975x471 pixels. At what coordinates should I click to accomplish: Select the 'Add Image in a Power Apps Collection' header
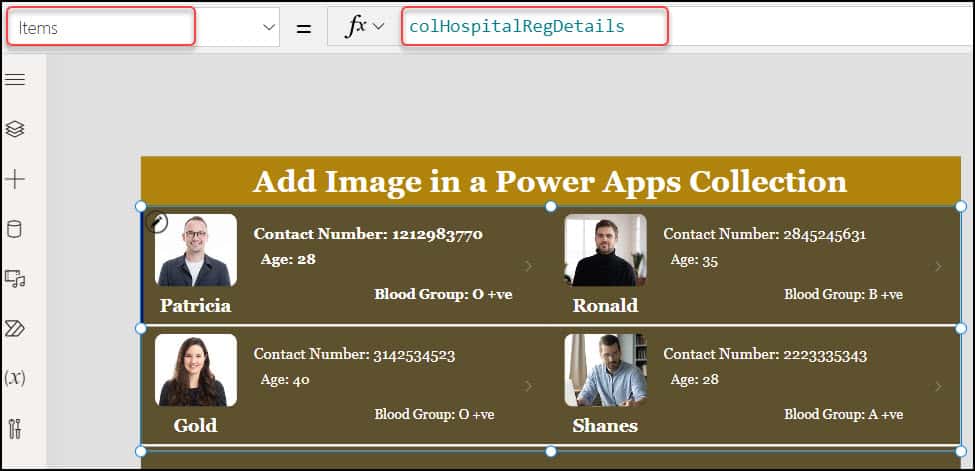tap(550, 181)
